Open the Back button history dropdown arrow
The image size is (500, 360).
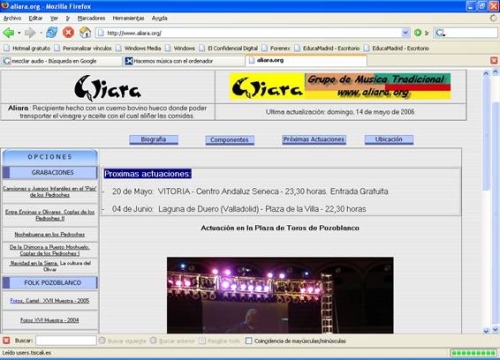[19, 33]
